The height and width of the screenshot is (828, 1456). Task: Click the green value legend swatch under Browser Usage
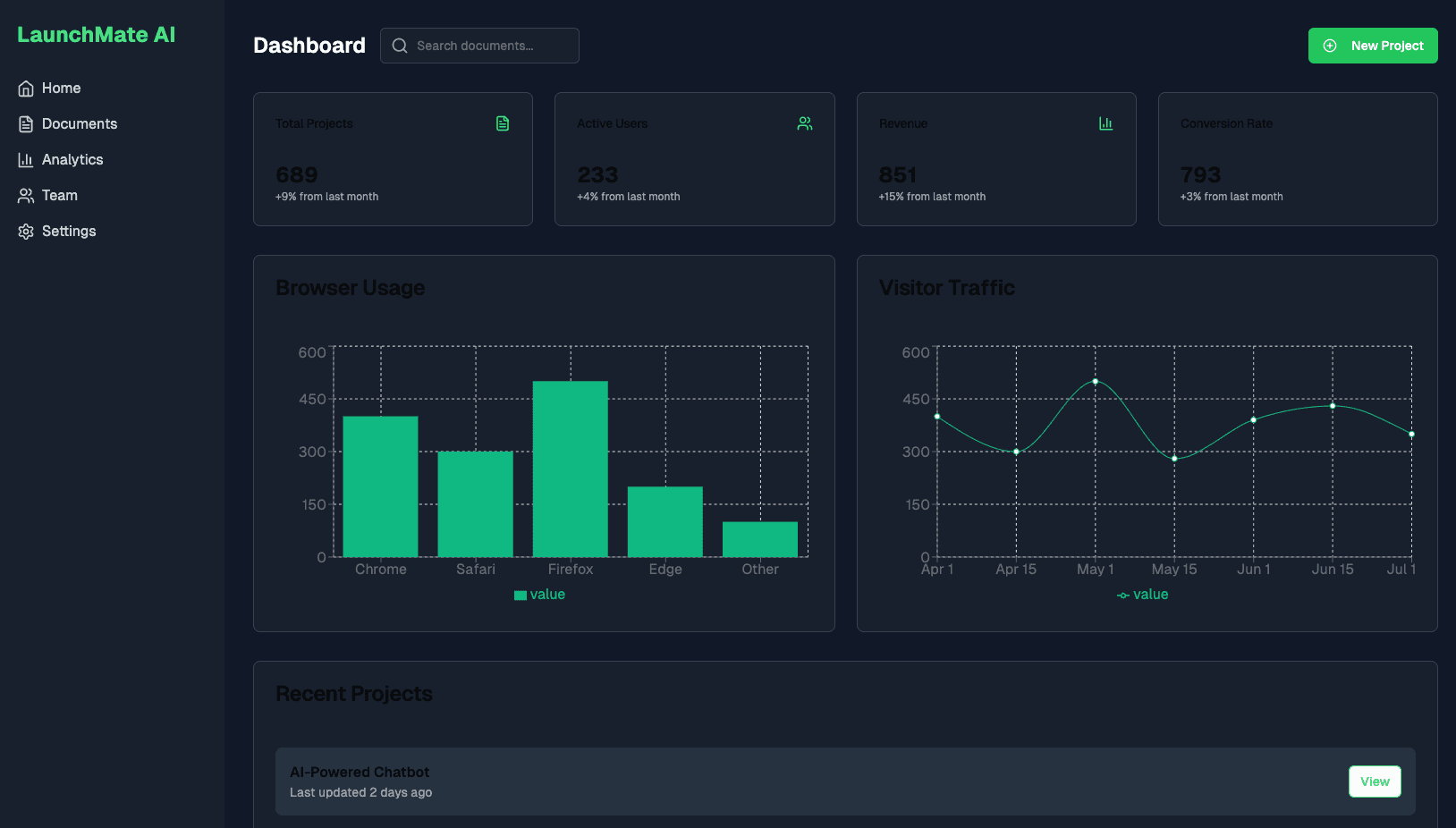[521, 596]
